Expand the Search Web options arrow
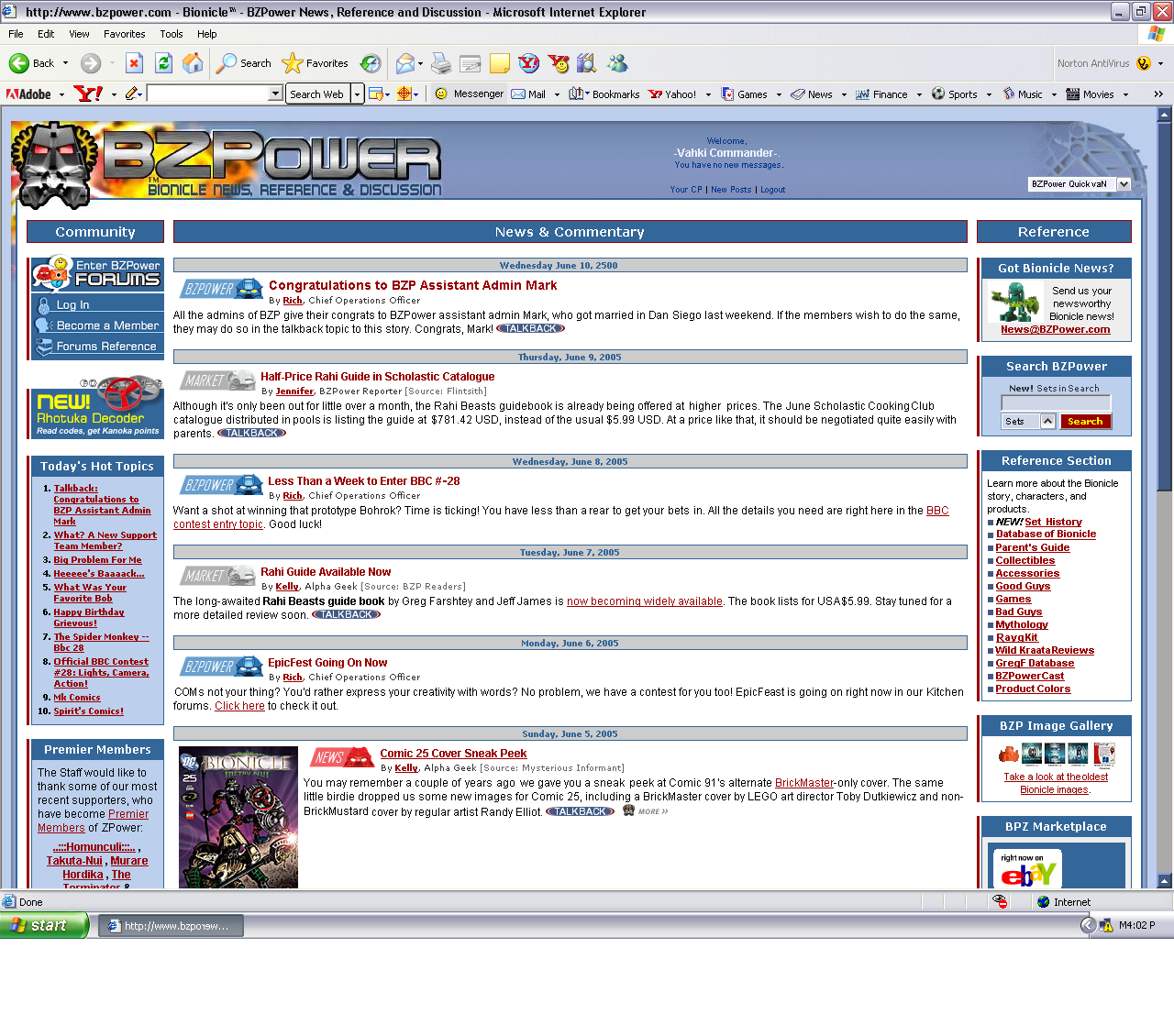This screenshot has height=1036, width=1174. click(x=357, y=94)
